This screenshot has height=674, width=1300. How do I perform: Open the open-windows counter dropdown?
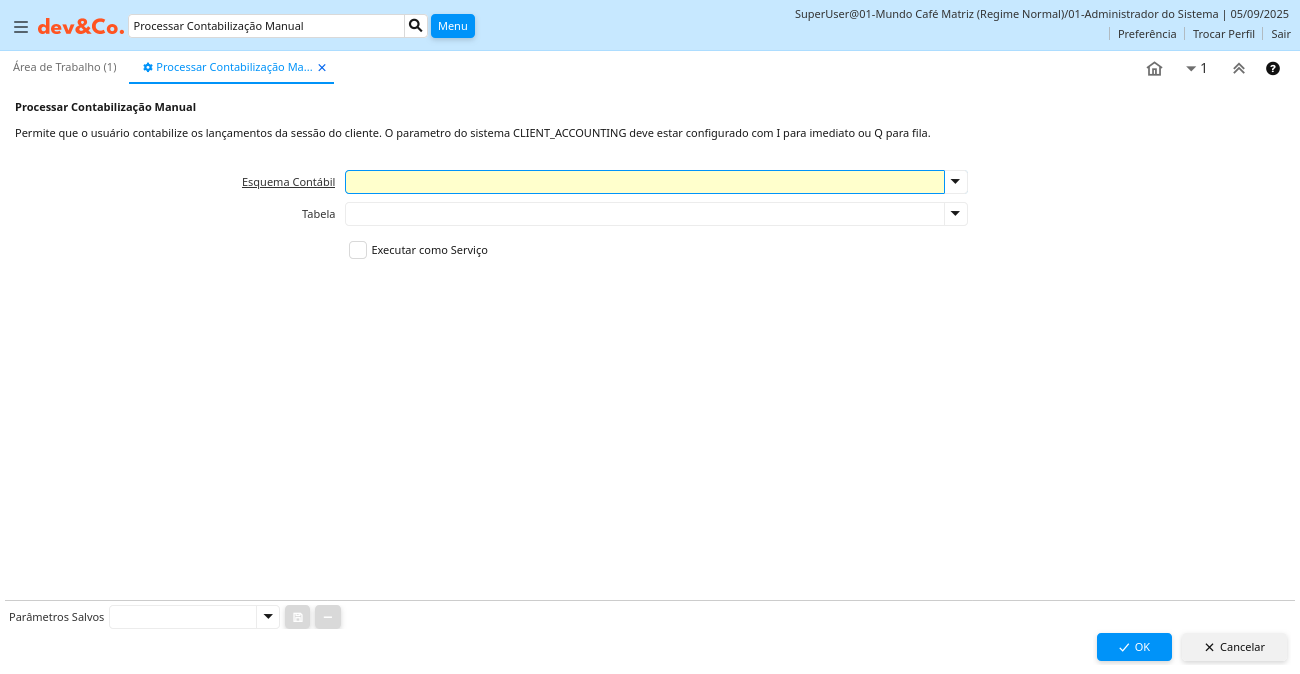click(1196, 69)
